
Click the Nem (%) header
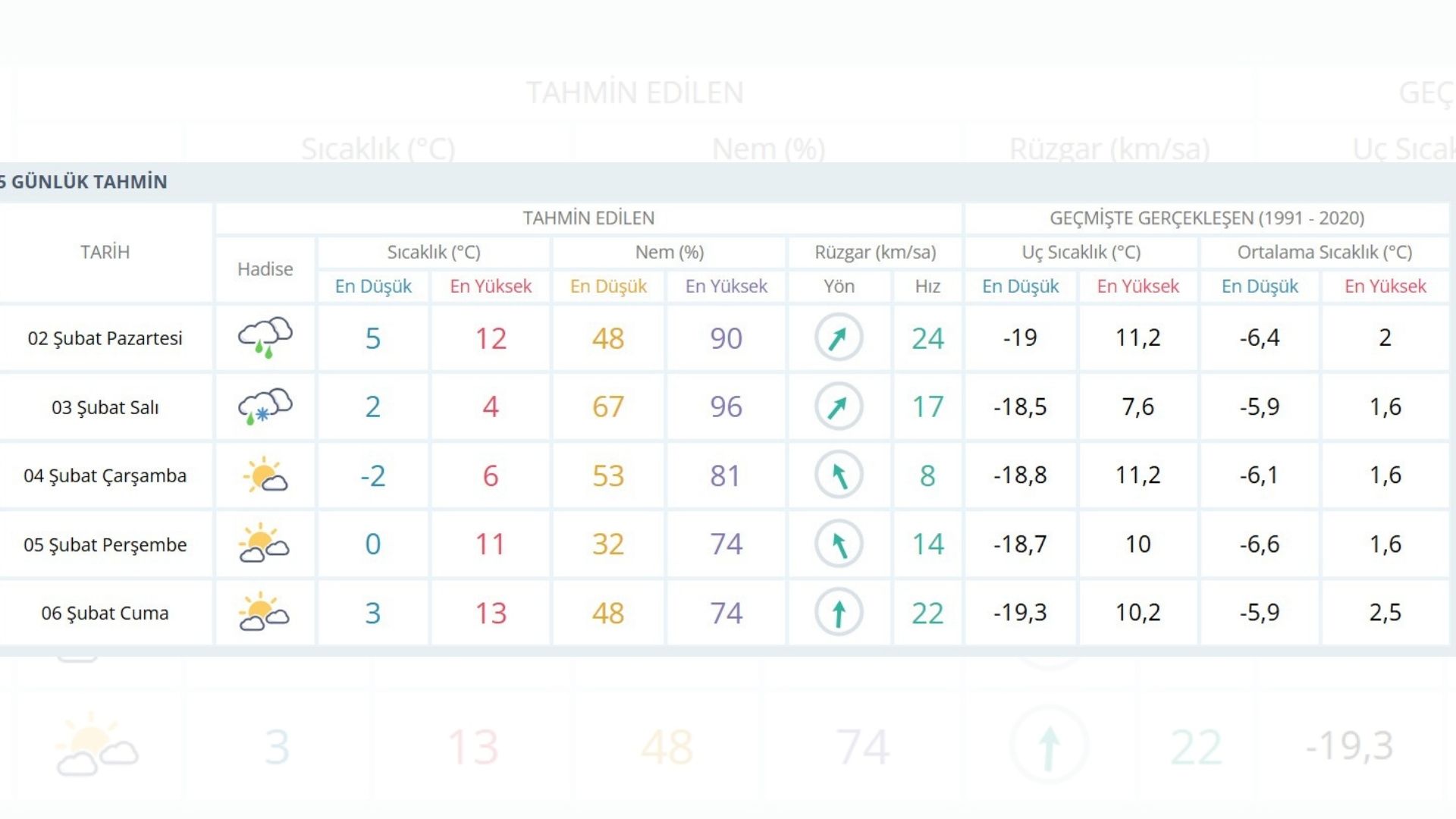670,252
